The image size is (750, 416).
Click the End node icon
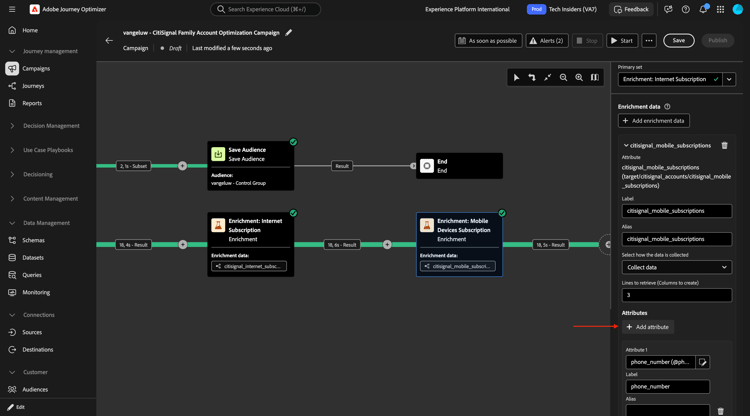tap(427, 166)
